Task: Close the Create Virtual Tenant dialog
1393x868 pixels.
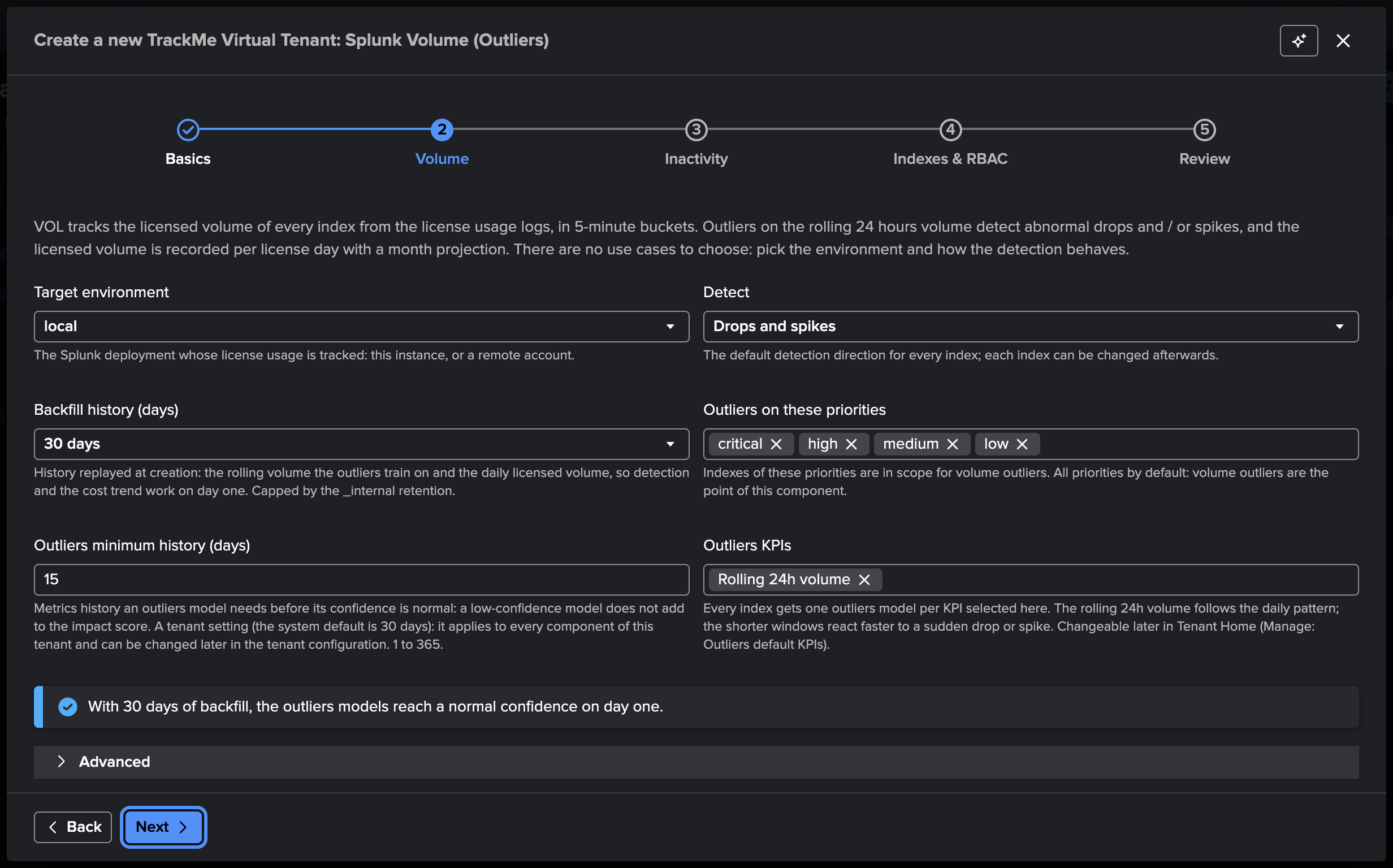Action: pos(1343,41)
